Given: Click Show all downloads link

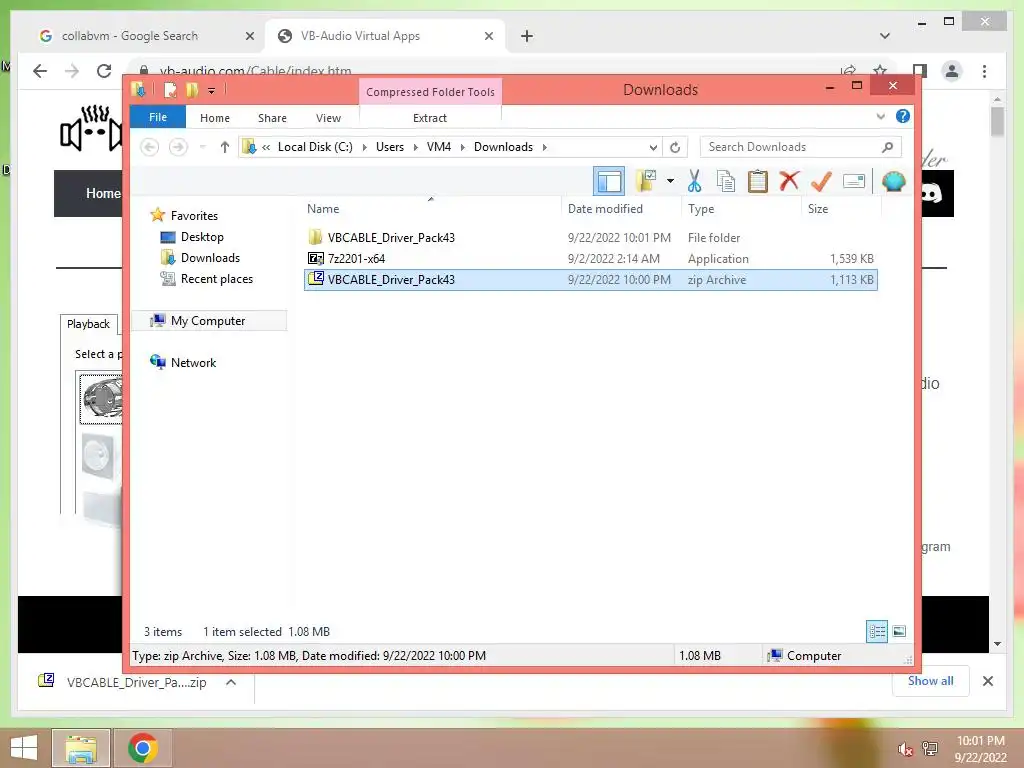Looking at the screenshot, I should [x=931, y=681].
